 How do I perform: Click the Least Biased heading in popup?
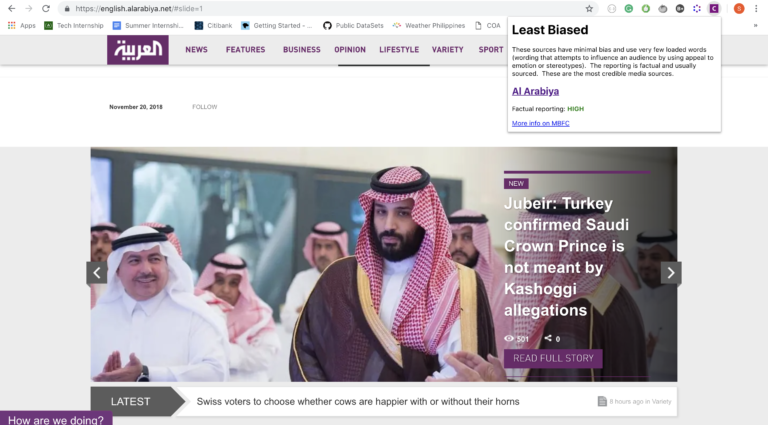[x=550, y=30]
